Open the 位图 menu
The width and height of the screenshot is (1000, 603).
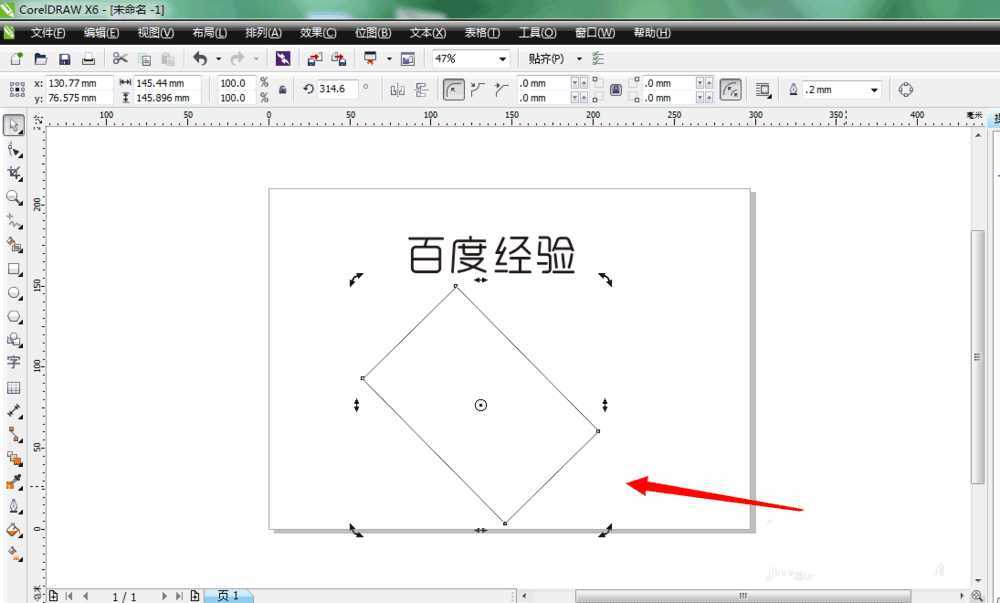click(x=372, y=32)
